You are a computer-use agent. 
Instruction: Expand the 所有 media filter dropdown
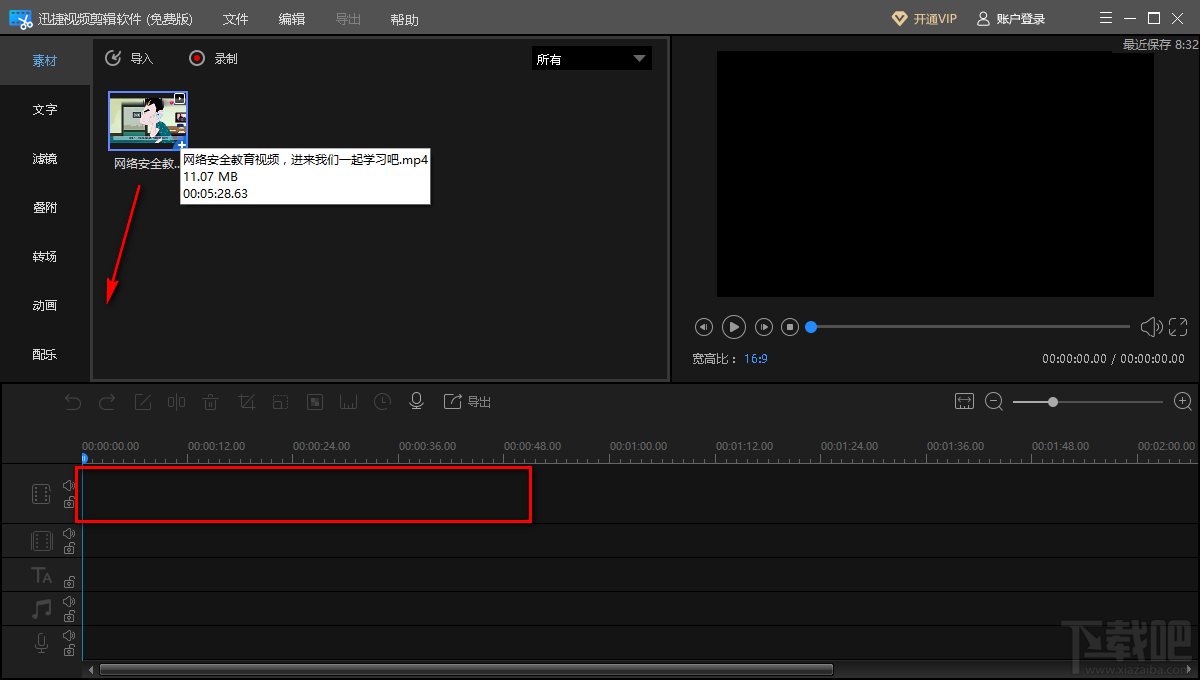point(591,59)
